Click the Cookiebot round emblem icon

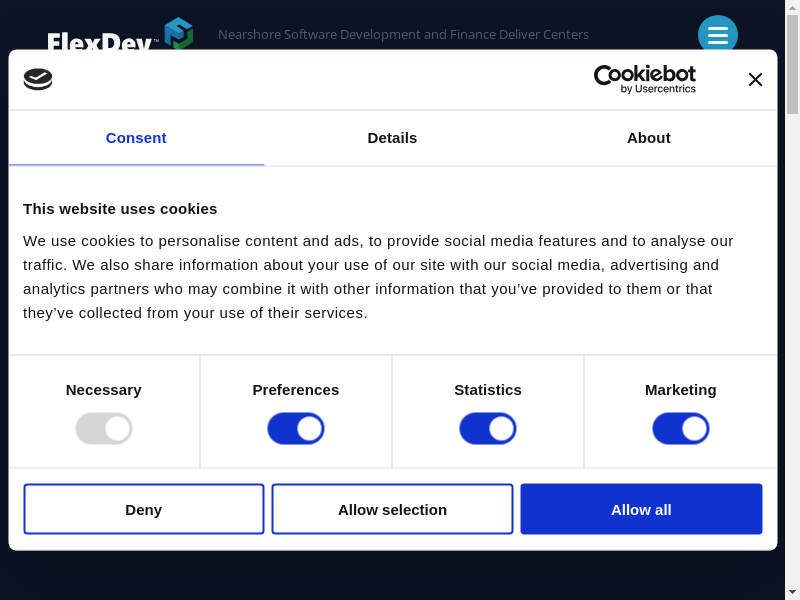click(x=38, y=79)
